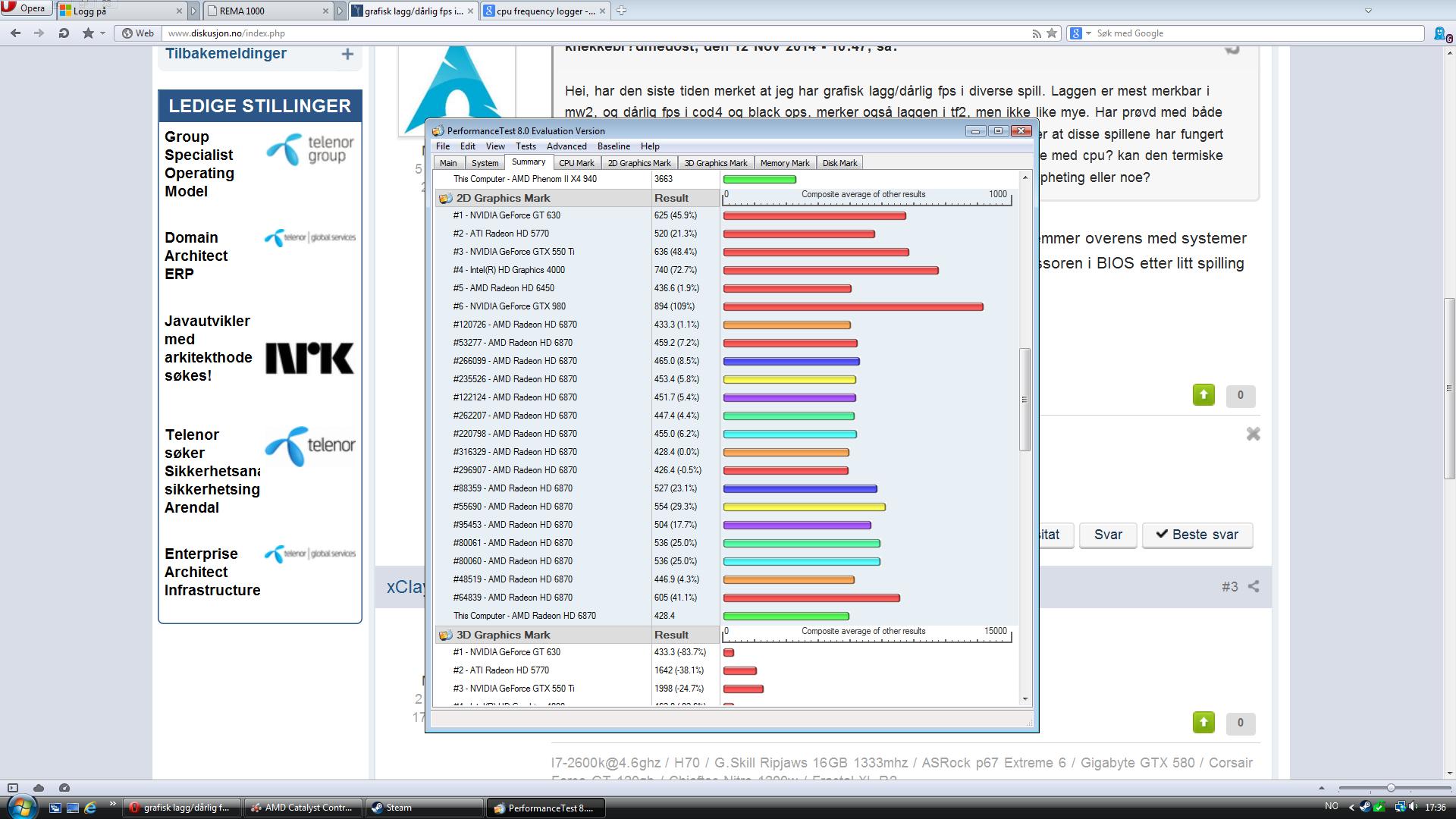Image resolution: width=1456 pixels, height=819 pixels.
Task: Click the 'Svar' reply button
Action: 1108,535
